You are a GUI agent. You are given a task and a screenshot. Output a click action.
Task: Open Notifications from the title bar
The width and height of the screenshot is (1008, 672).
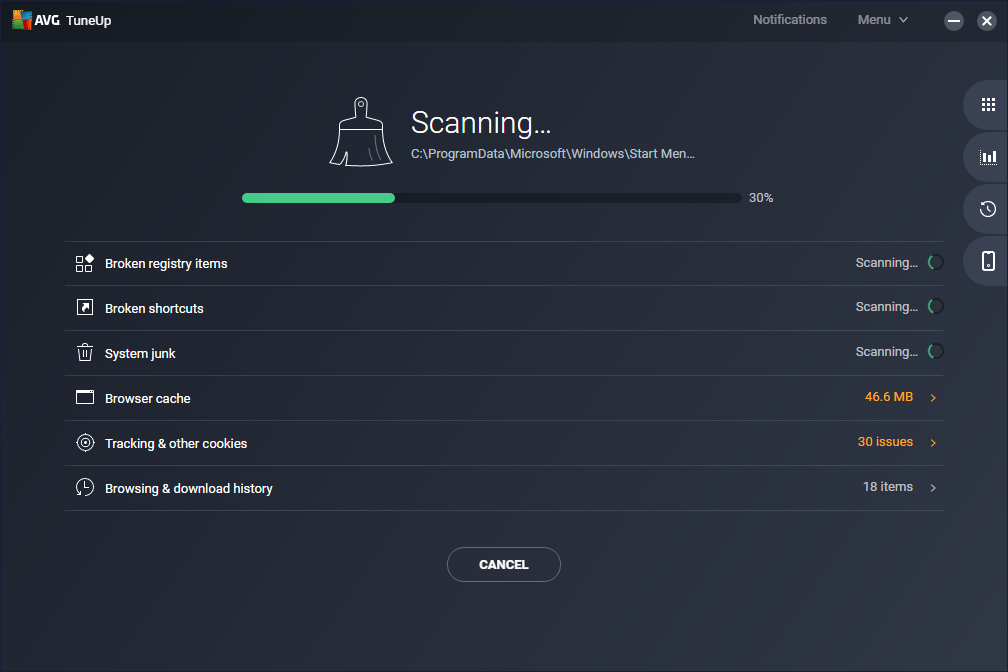click(790, 19)
